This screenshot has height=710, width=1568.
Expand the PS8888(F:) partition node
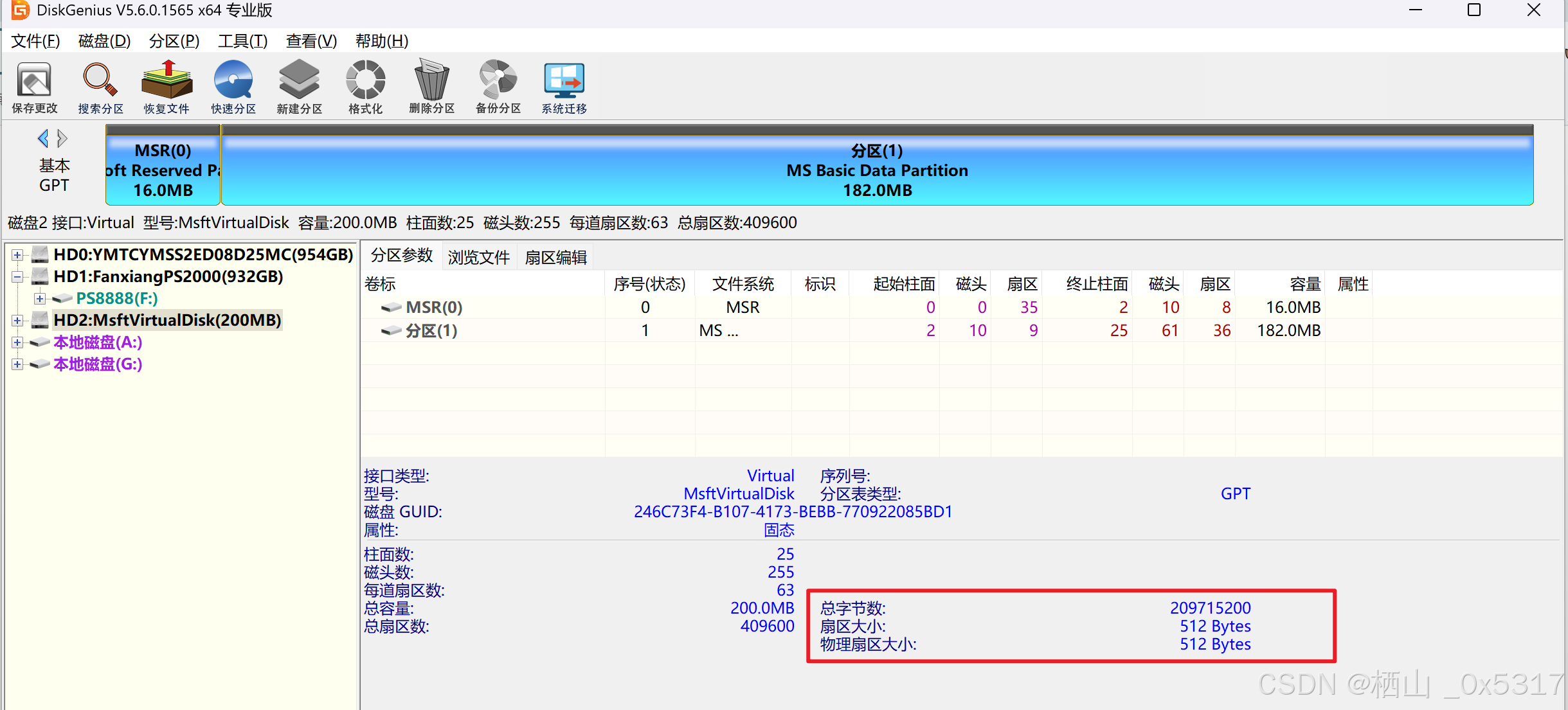click(40, 299)
